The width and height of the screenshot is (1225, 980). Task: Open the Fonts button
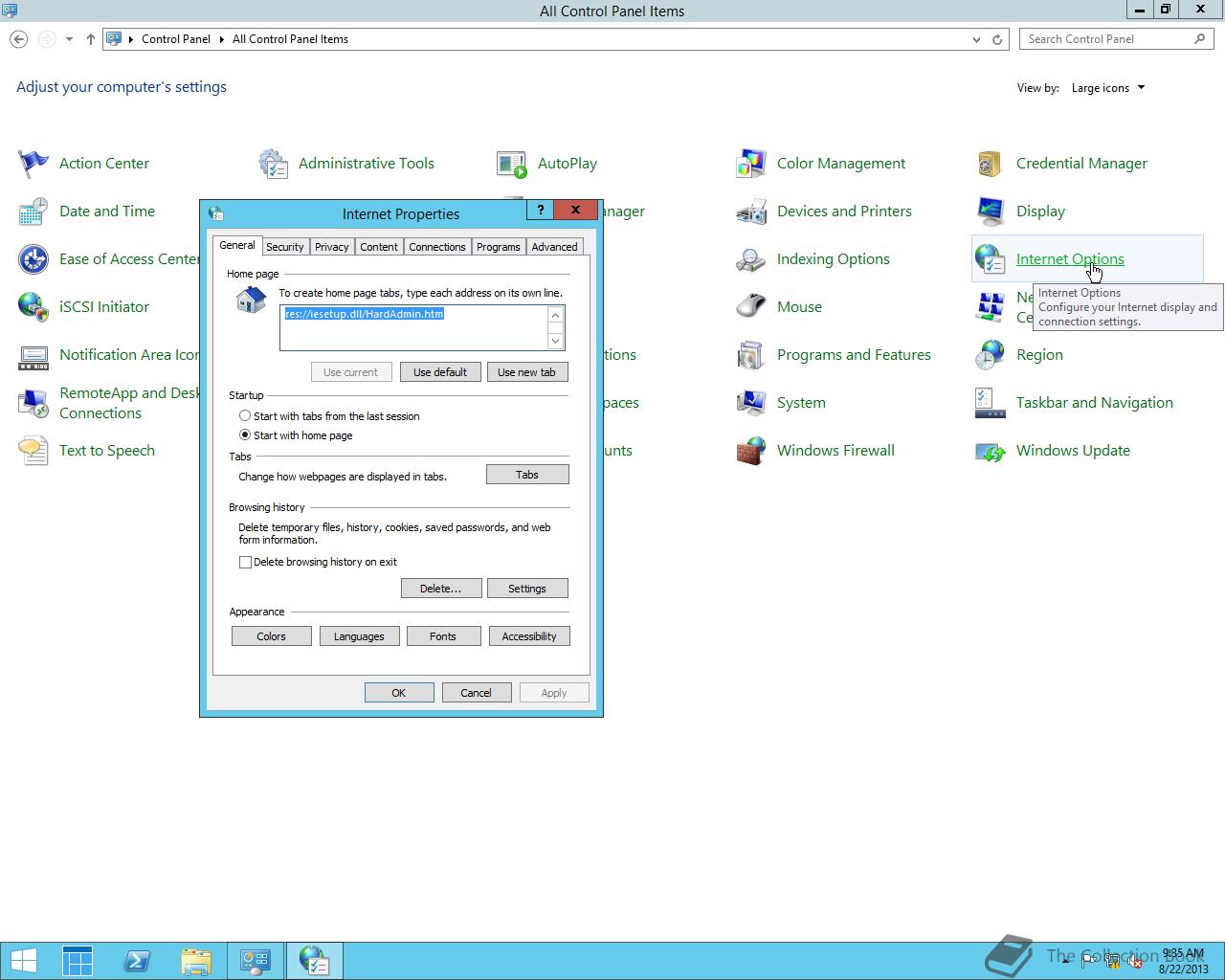(443, 636)
